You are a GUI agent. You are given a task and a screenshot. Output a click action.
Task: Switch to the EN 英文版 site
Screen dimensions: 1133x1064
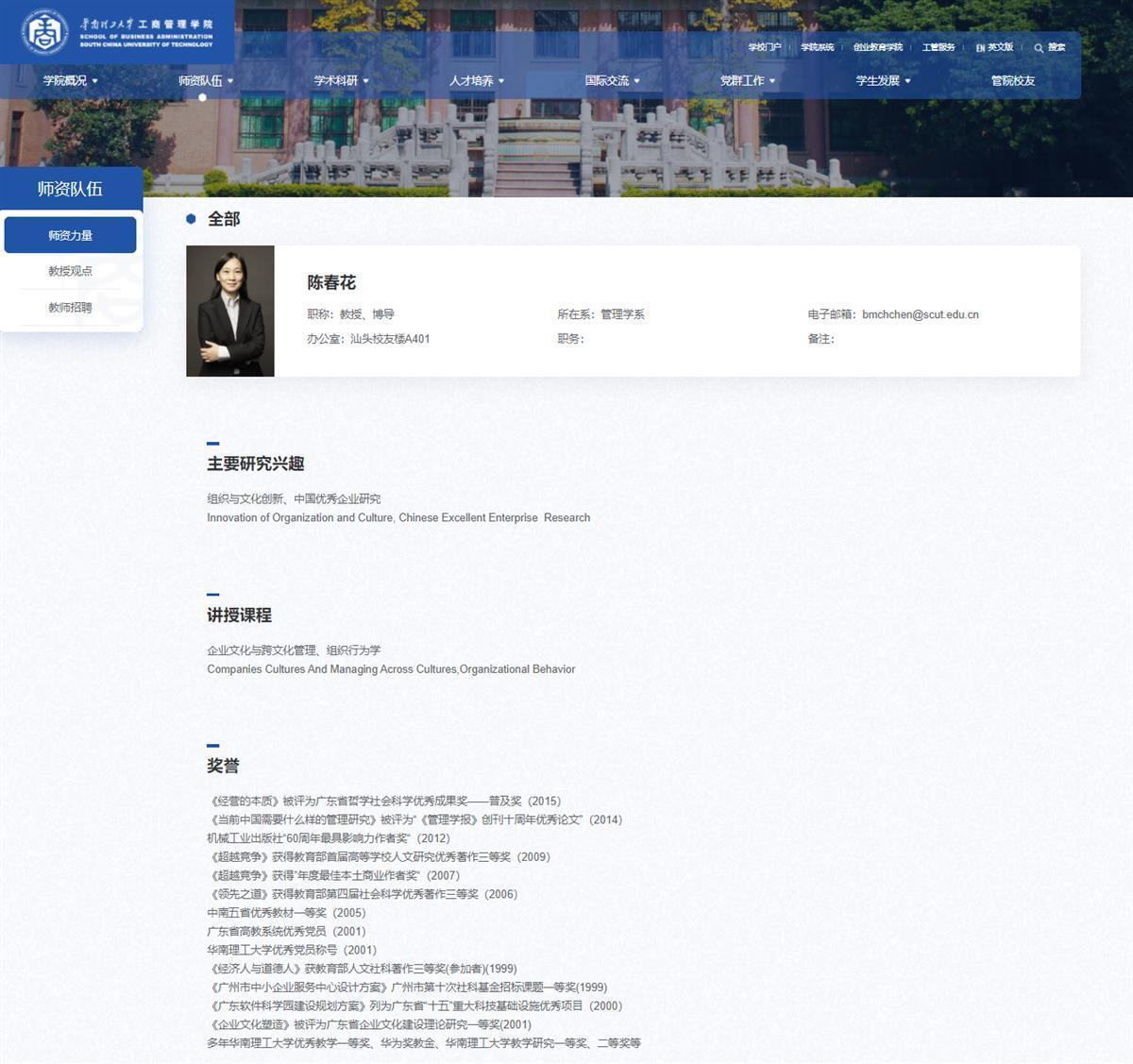click(x=994, y=47)
